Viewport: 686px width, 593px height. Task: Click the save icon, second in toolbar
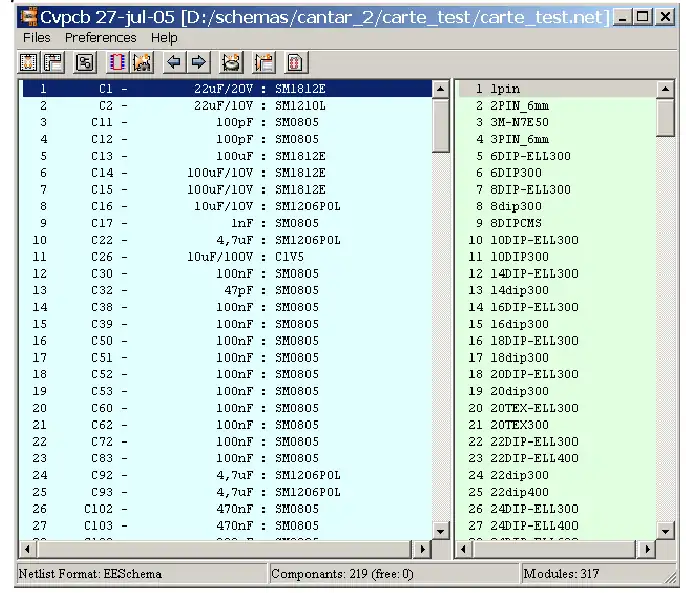52,62
